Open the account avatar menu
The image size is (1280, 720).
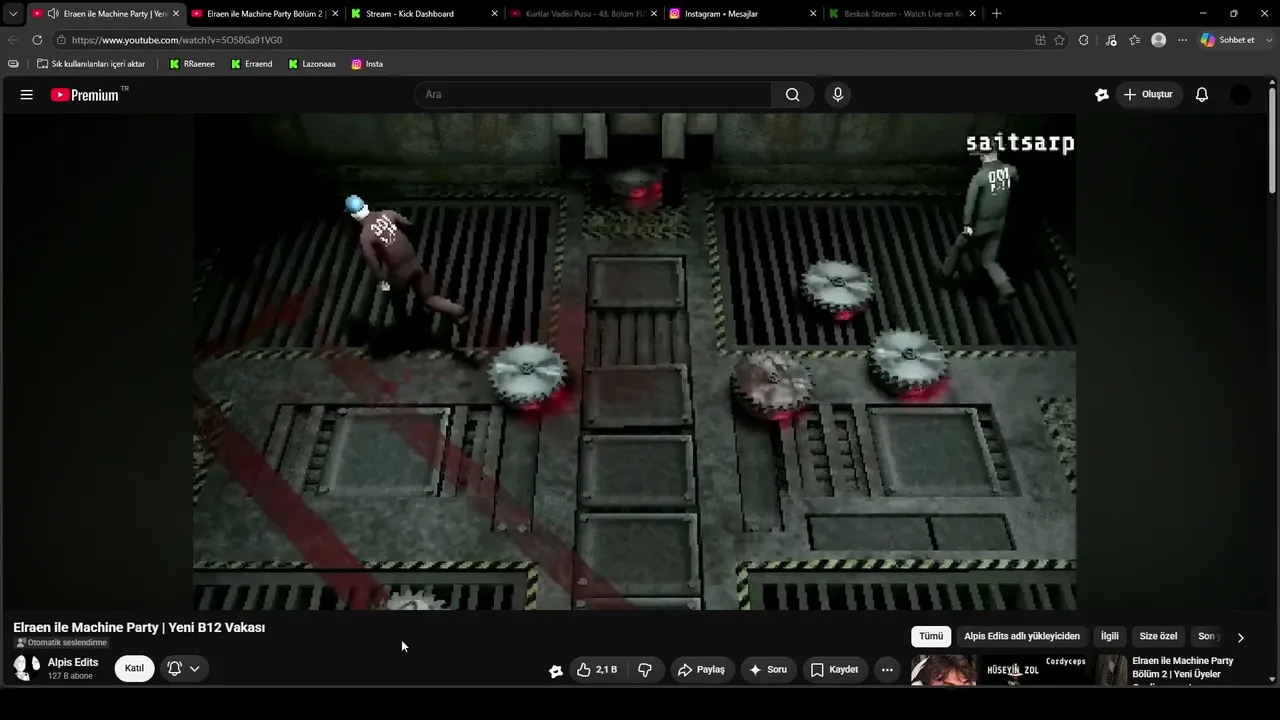click(x=1240, y=95)
